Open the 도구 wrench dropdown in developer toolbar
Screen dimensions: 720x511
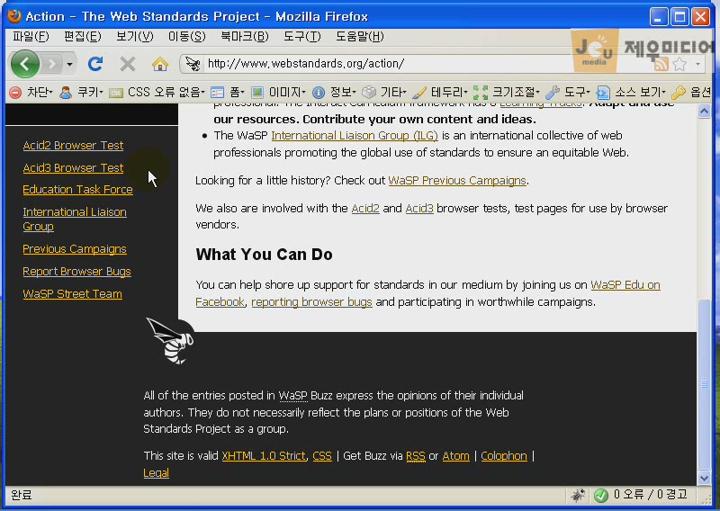(577, 92)
